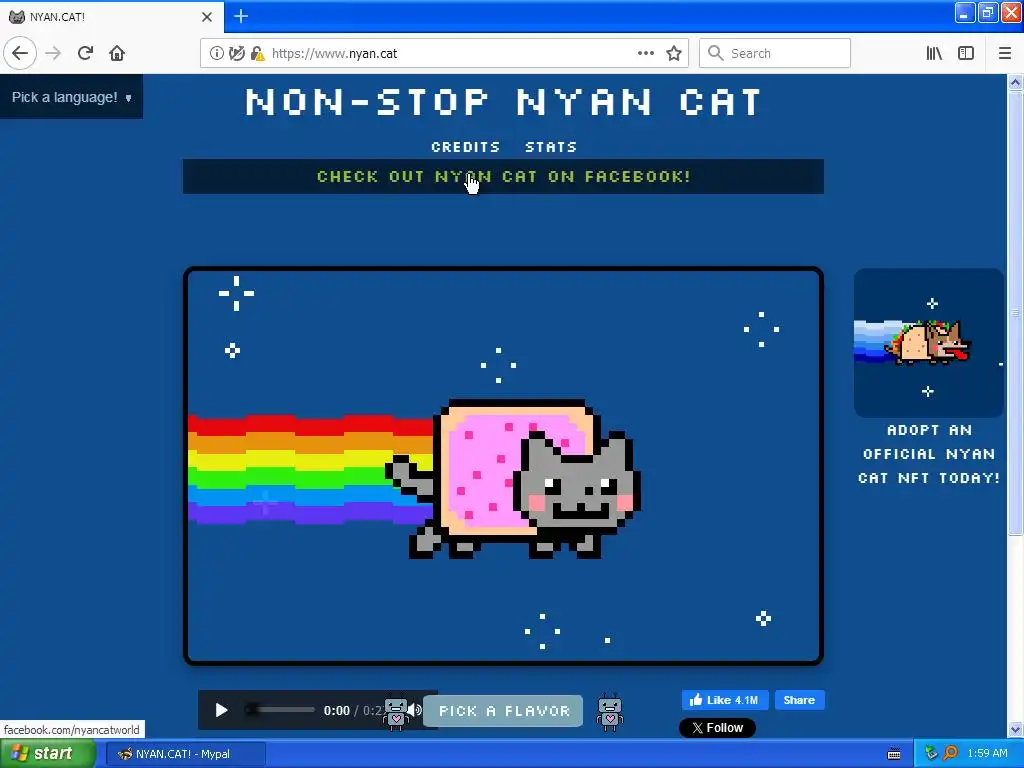
Task: Open the STATS link
Action: (x=551, y=147)
